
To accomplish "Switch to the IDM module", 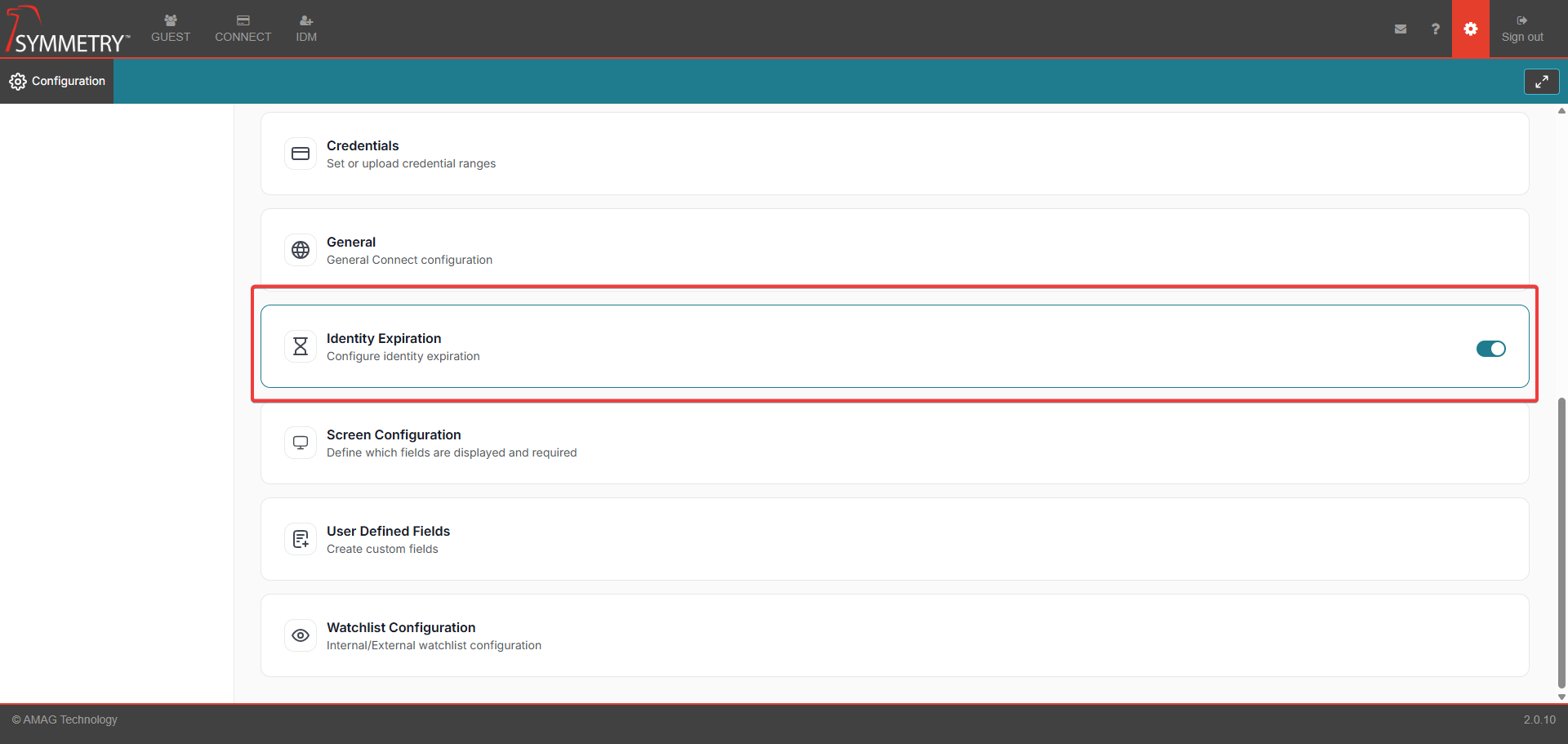I will pos(306,29).
